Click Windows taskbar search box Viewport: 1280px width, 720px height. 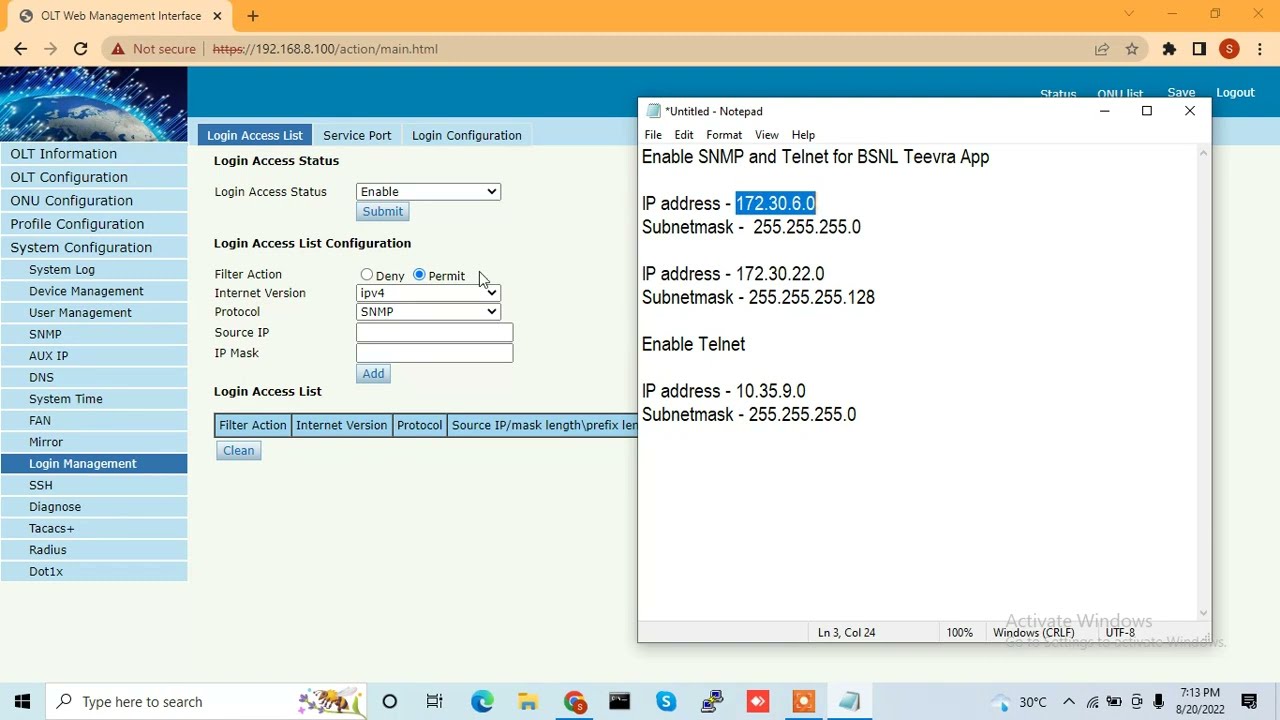[207, 701]
